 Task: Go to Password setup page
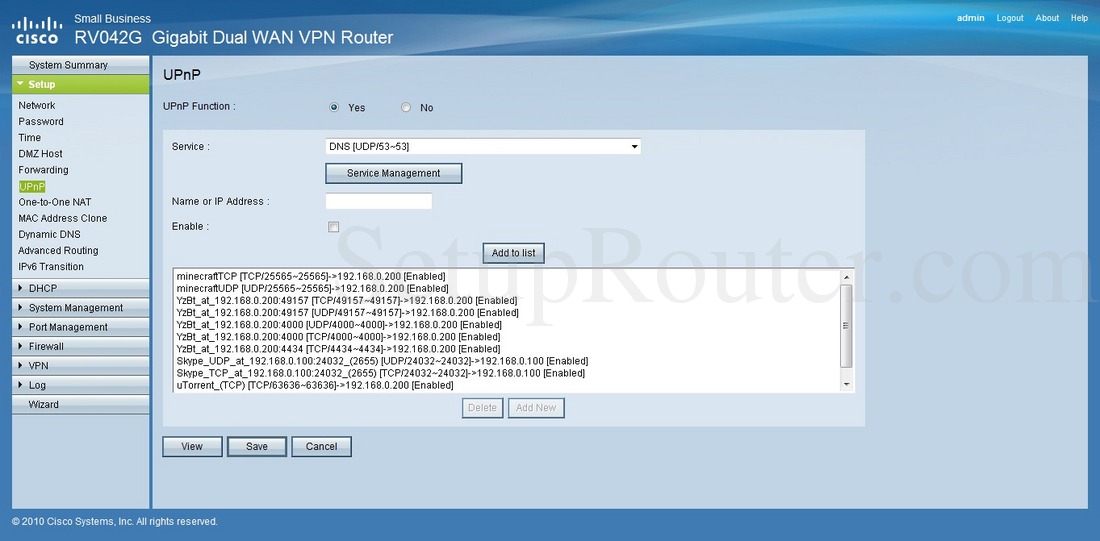tap(41, 121)
